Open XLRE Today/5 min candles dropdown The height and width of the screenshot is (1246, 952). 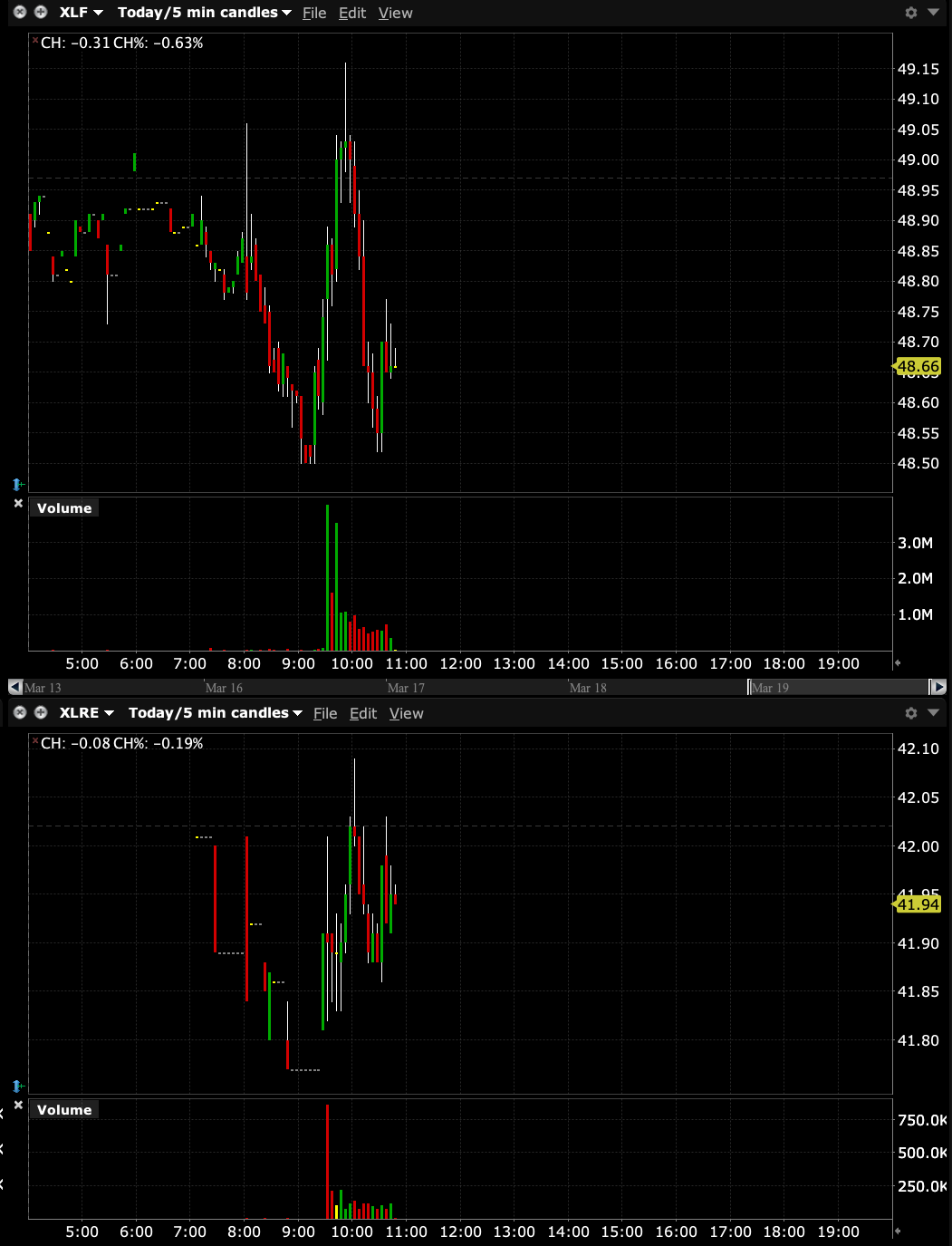coord(215,713)
